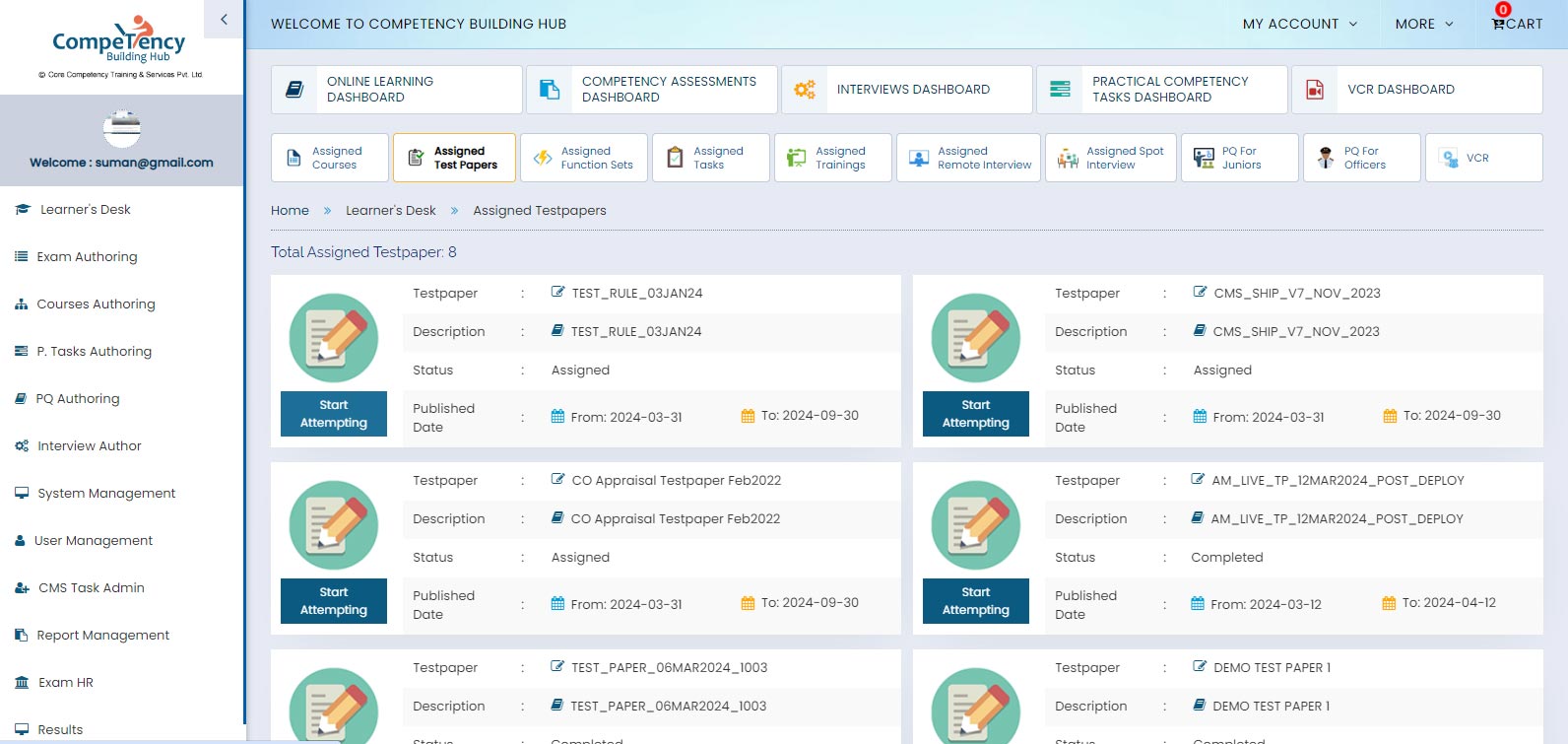Click the 'Completed' status of AM_LIVE_TP_12MAR2024_POST_DEPLOY

1227,557
